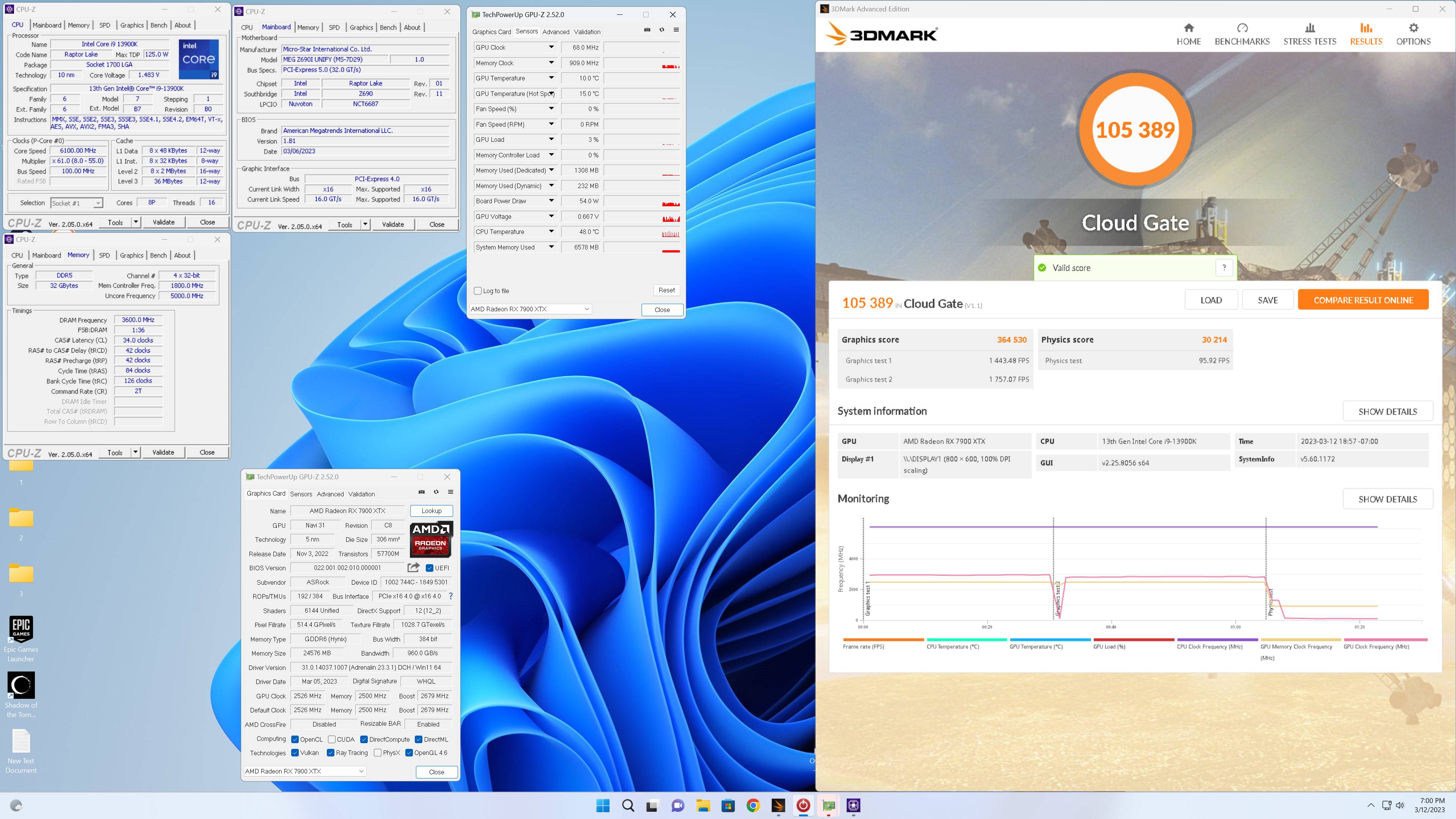
Task: Click COMPARE RESULT ONLINE button
Action: 1363,300
